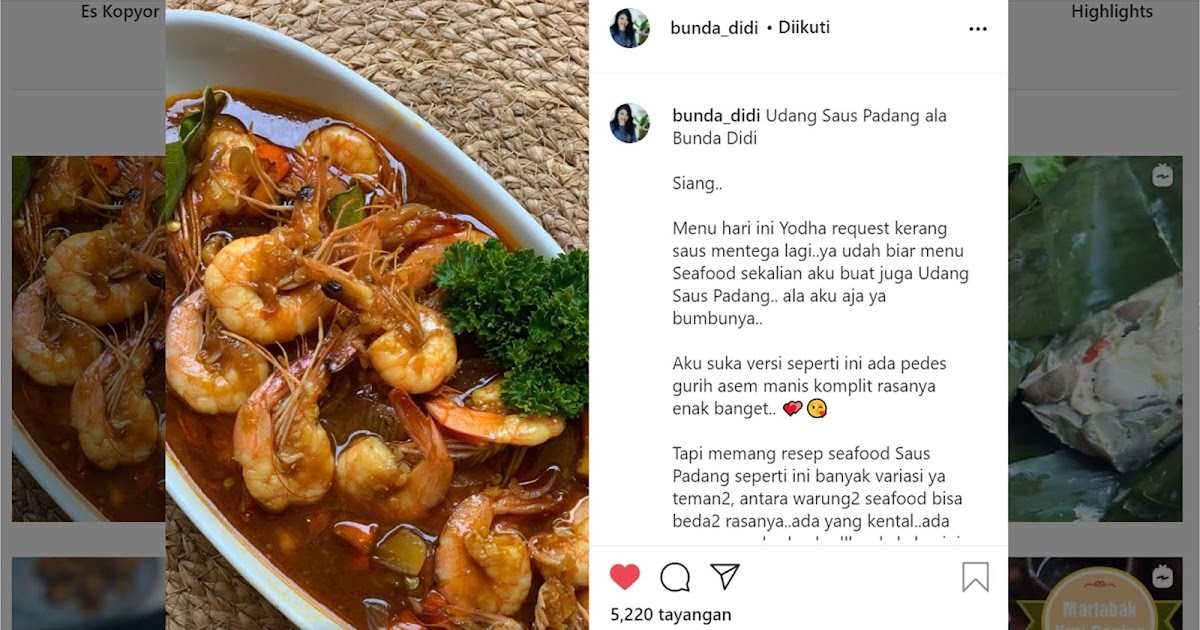The height and width of the screenshot is (630, 1200).
Task: Open Martabak thumbnail at bottom right
Action: pos(1095,593)
